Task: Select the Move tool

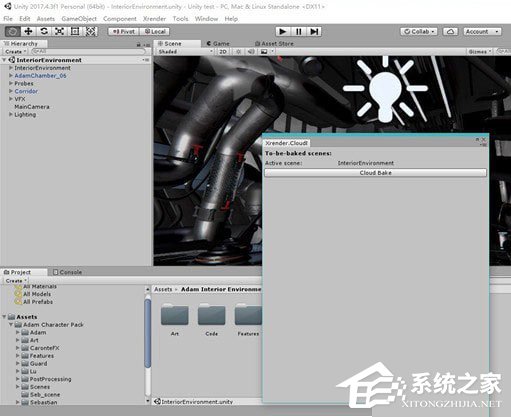Action: tap(28, 32)
